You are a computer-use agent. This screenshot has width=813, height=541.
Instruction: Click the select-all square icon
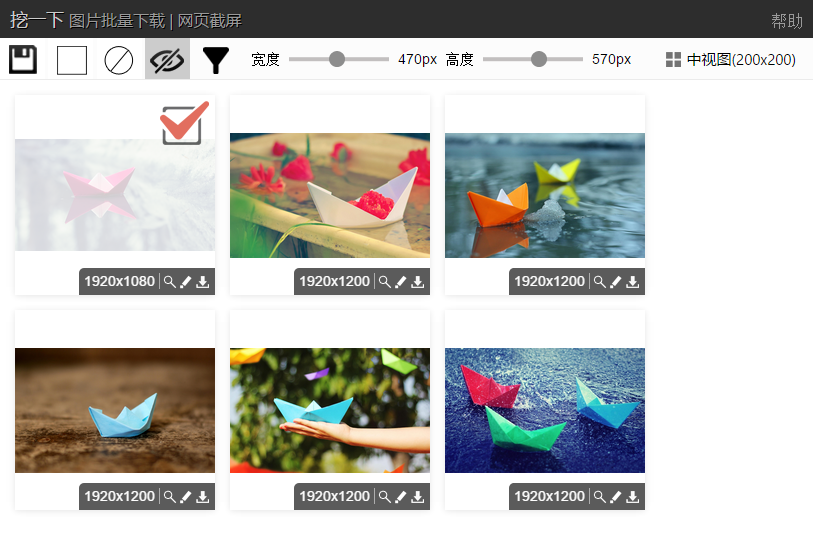click(x=72, y=60)
